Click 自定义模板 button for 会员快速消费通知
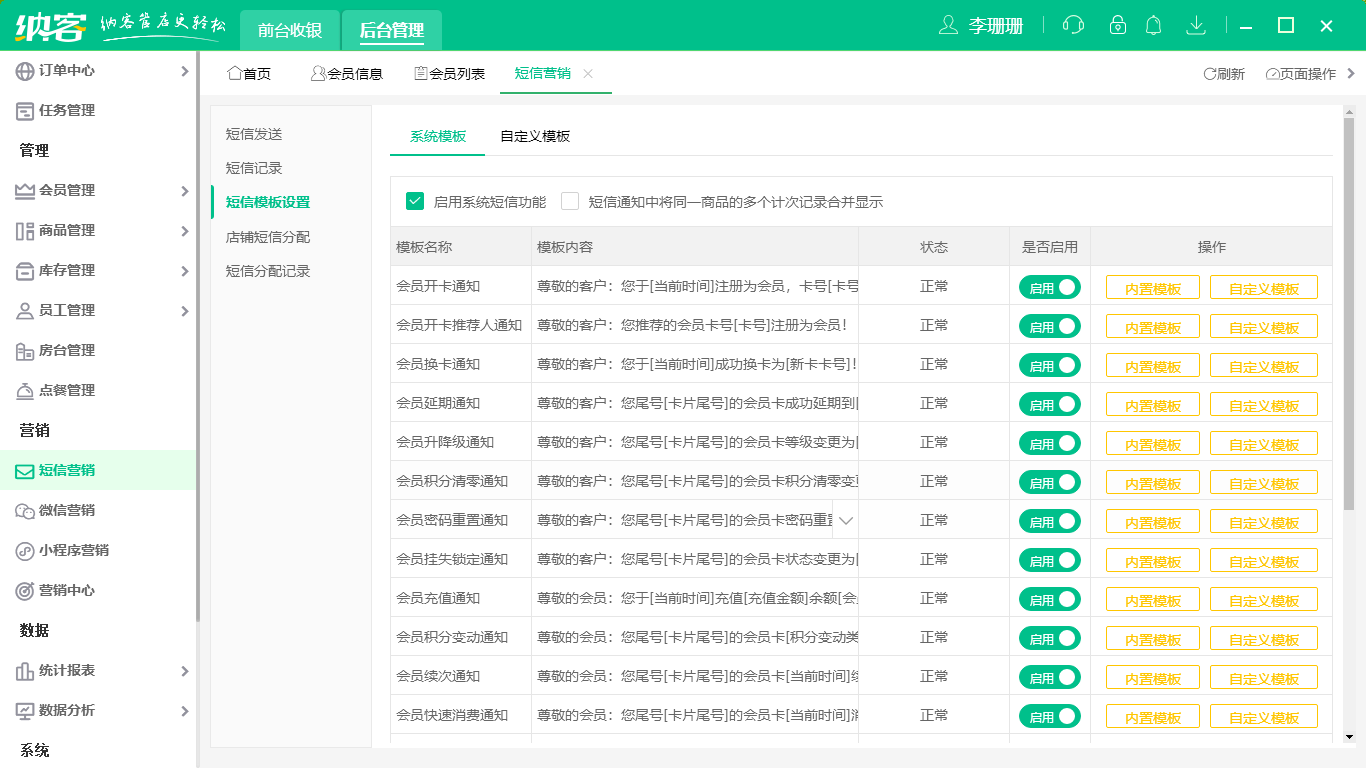Viewport: 1366px width, 768px height. pyautogui.click(x=1264, y=717)
